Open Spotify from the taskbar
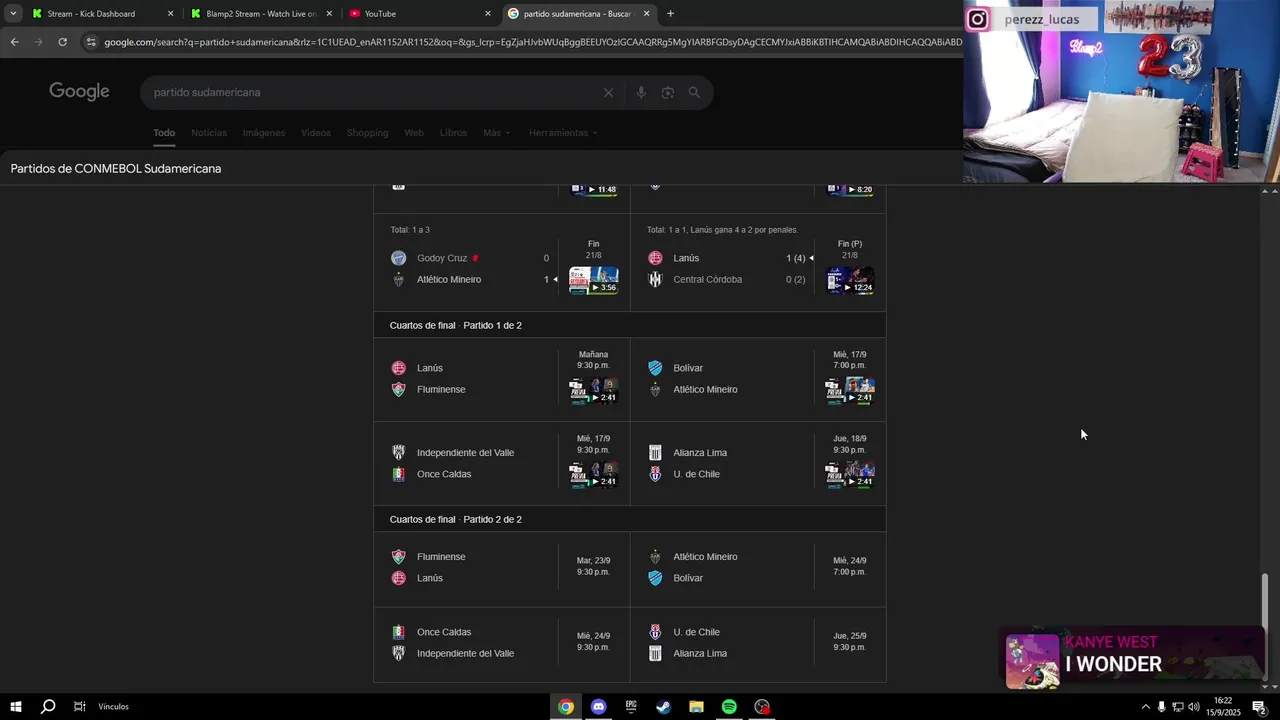 pyautogui.click(x=729, y=707)
